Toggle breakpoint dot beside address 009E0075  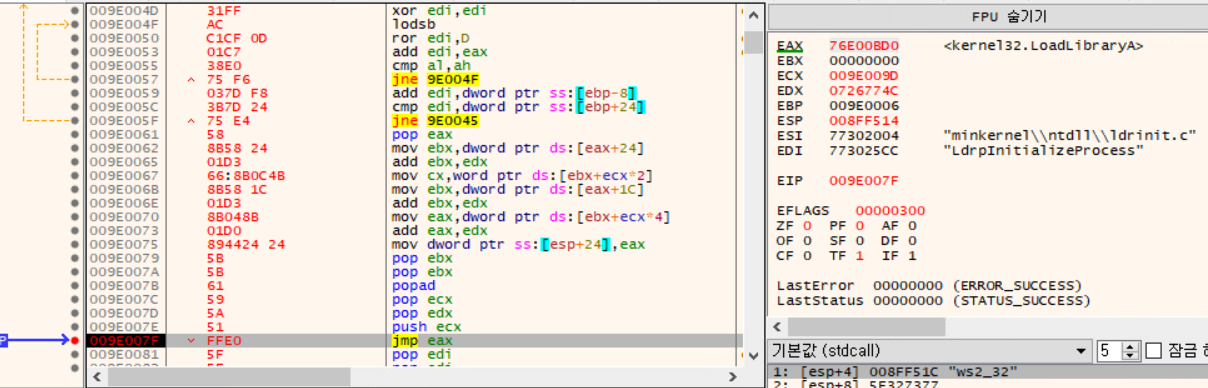76,244
